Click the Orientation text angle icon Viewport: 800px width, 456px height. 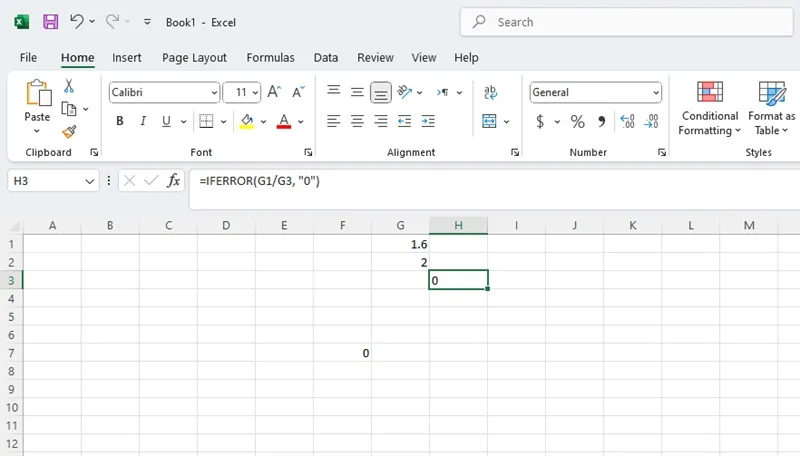405,92
